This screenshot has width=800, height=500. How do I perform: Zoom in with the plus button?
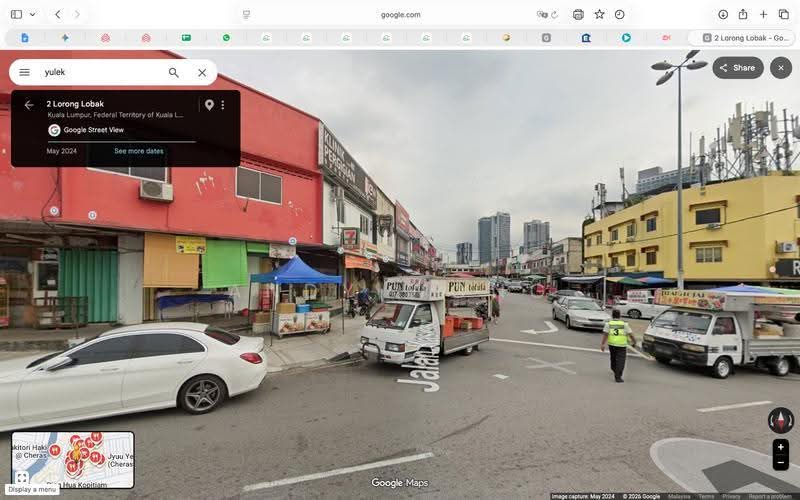(781, 447)
